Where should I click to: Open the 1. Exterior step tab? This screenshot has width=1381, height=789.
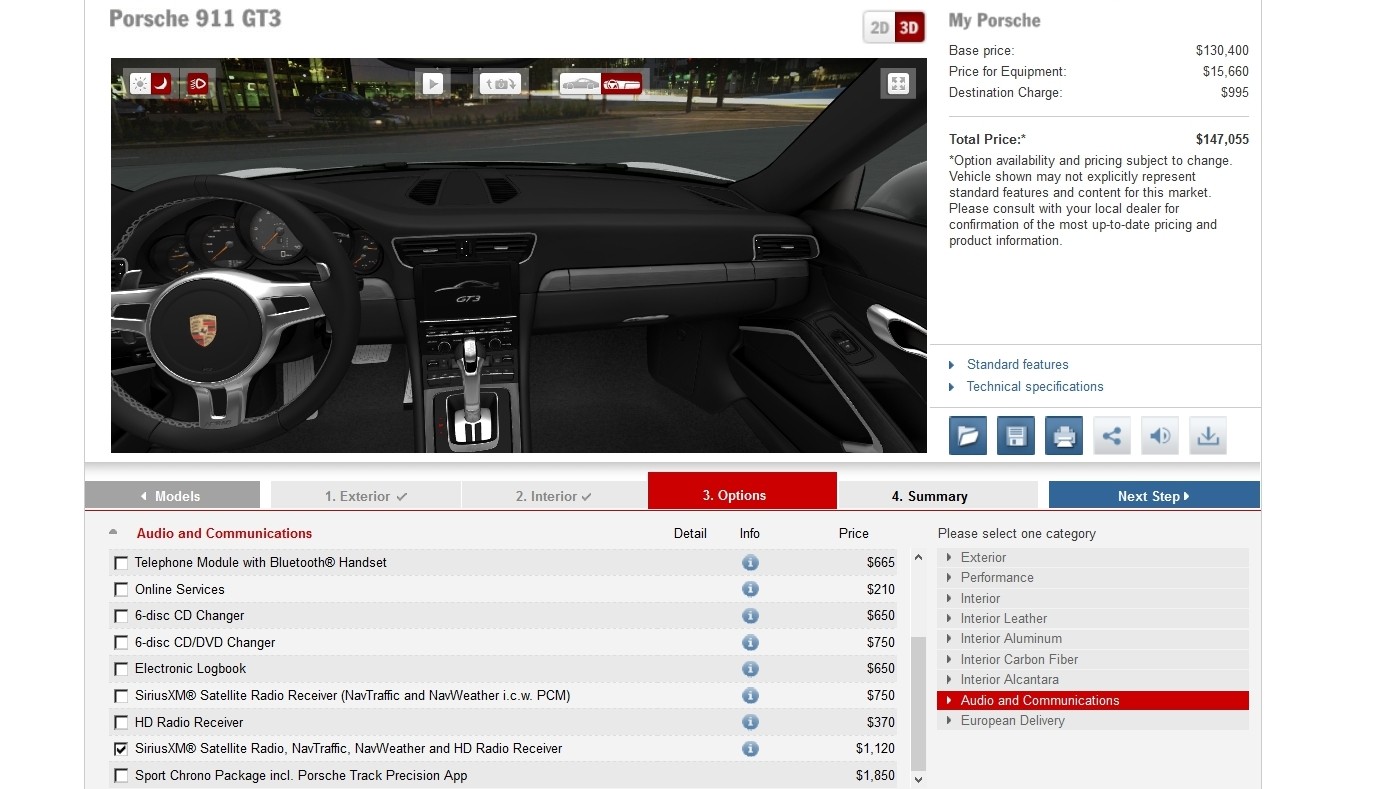[366, 495]
